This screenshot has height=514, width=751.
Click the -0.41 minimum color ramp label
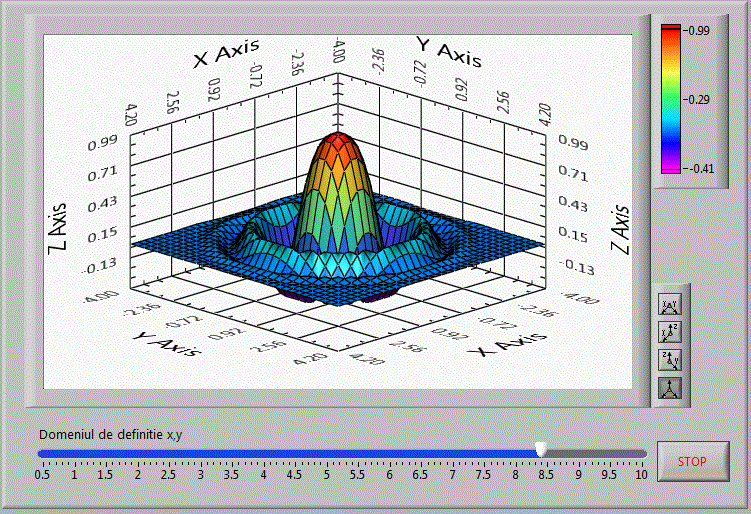[698, 168]
